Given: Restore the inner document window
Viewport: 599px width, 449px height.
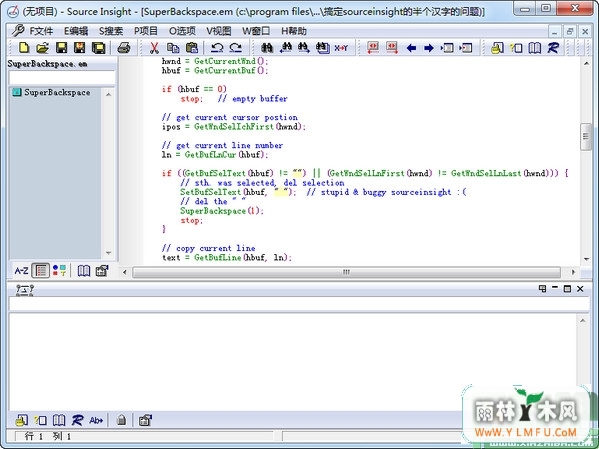Looking at the screenshot, I should point(570,31).
